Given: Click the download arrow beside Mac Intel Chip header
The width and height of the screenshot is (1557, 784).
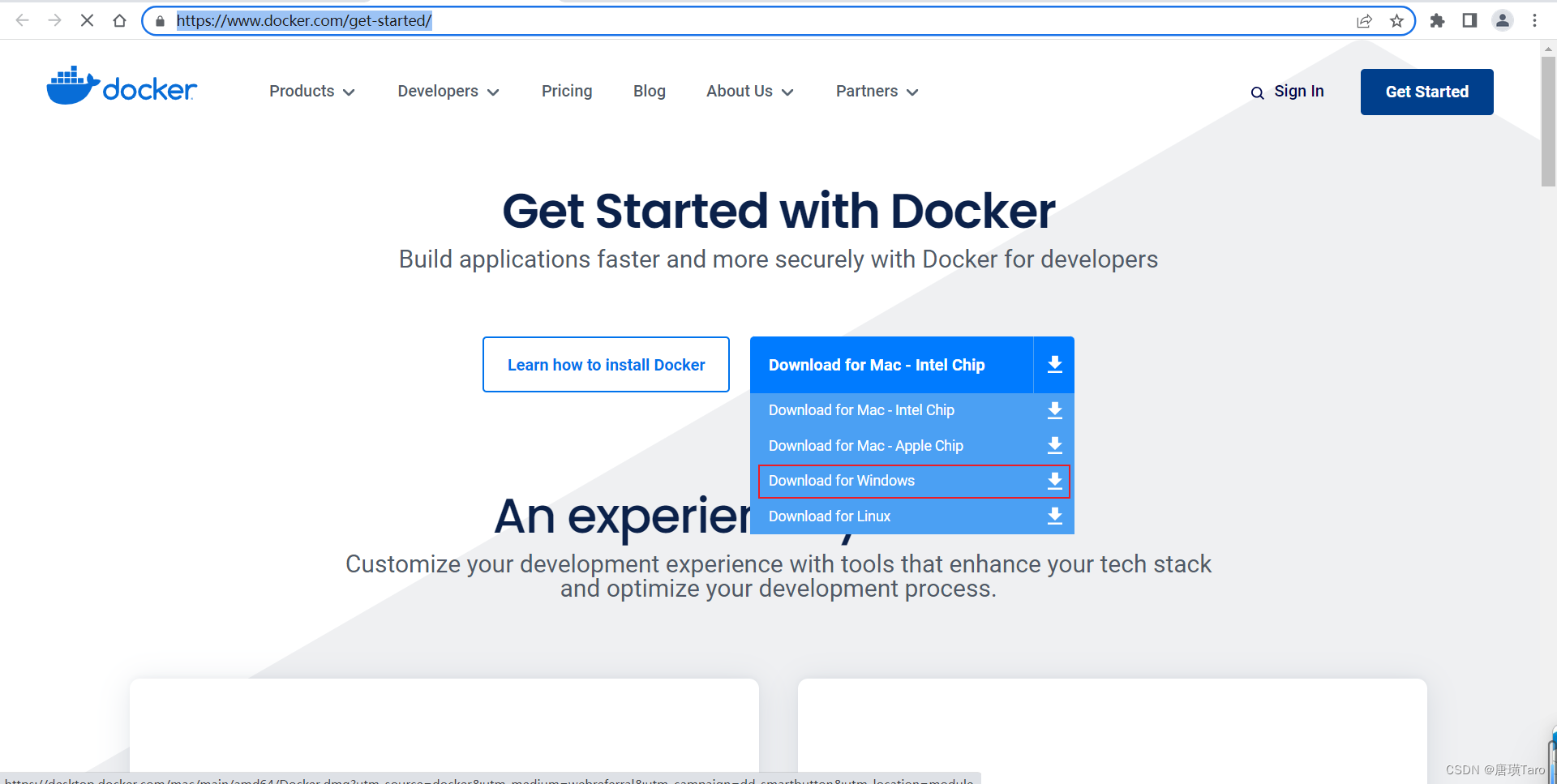Looking at the screenshot, I should pos(1054,365).
